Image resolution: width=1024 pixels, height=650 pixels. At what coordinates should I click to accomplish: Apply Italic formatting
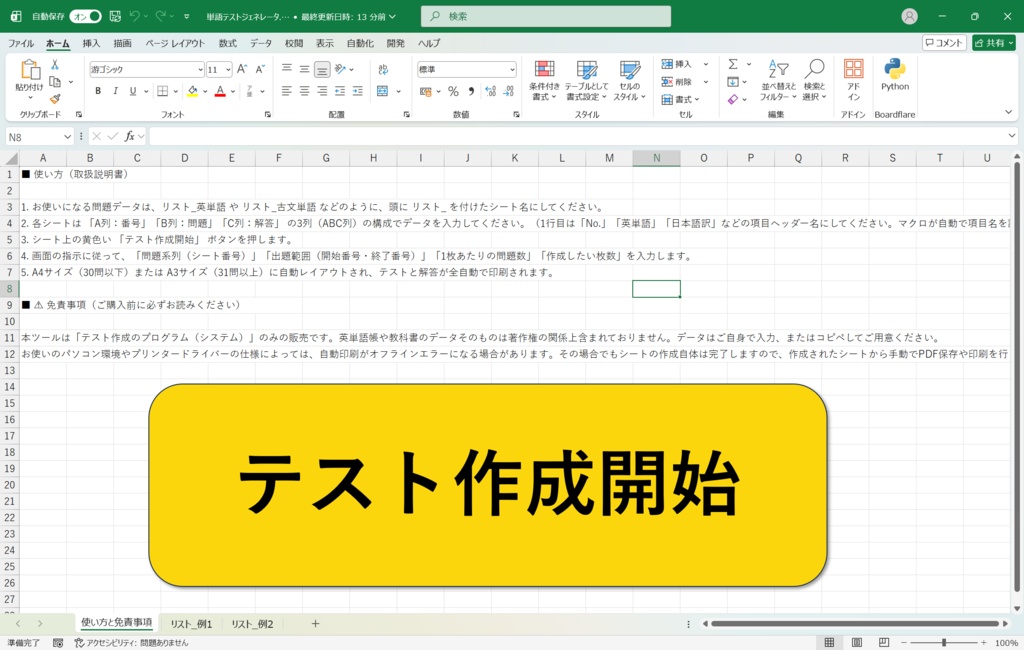(116, 91)
